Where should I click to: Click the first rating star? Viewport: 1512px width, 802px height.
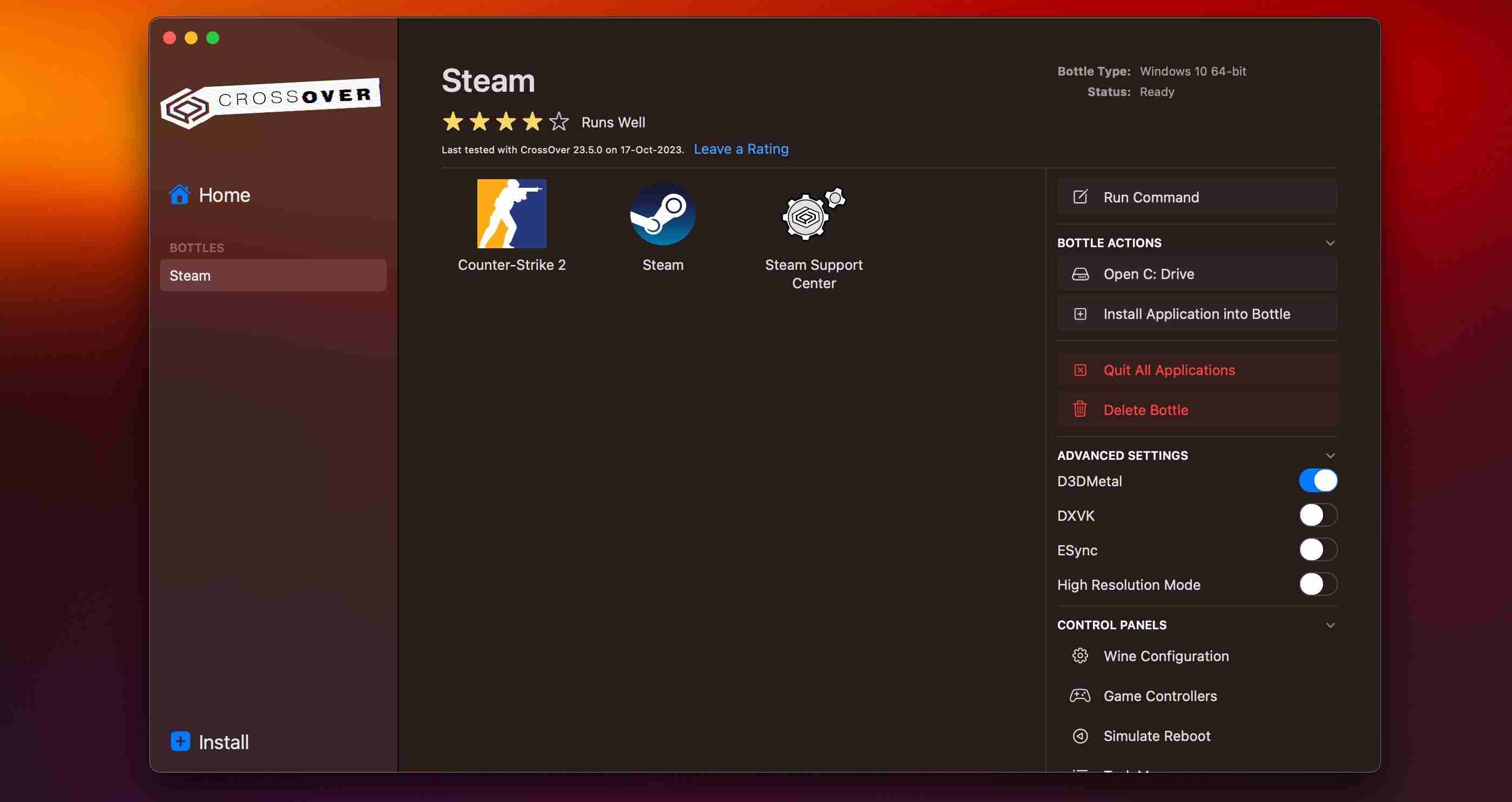453,121
